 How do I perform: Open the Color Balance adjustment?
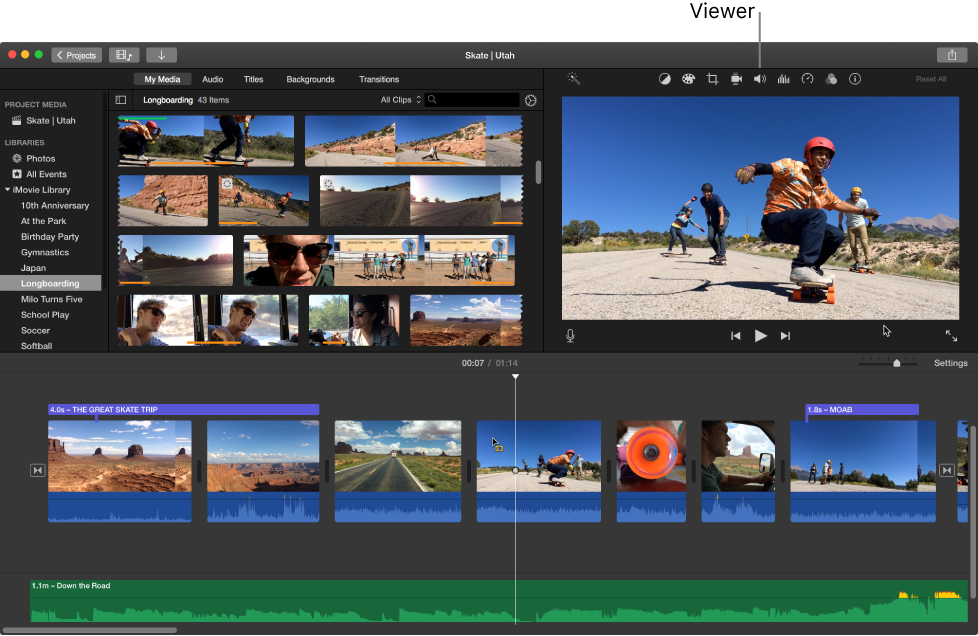pyautogui.click(x=665, y=79)
